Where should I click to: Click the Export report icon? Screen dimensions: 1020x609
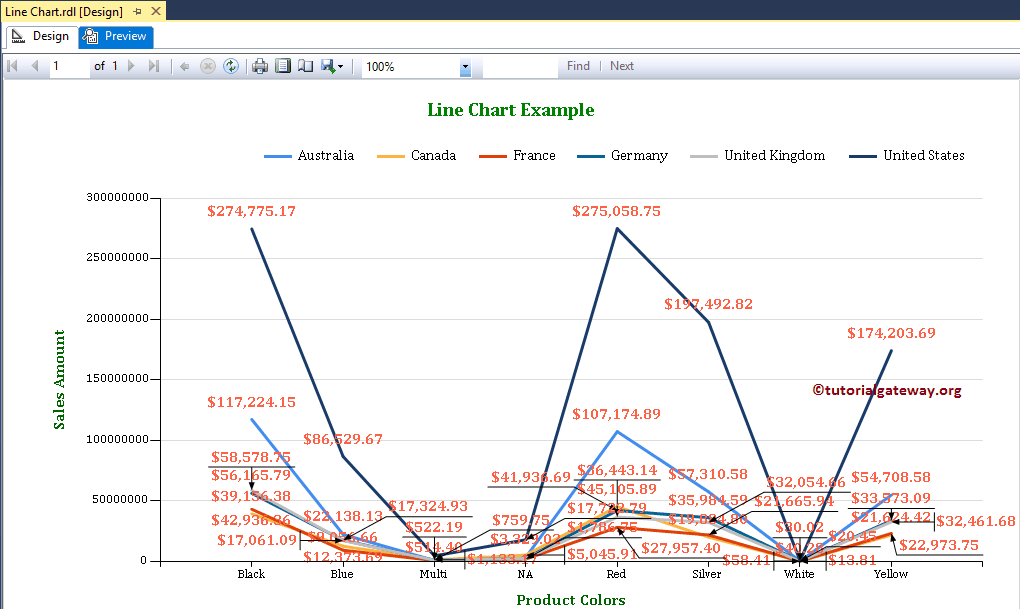325,66
